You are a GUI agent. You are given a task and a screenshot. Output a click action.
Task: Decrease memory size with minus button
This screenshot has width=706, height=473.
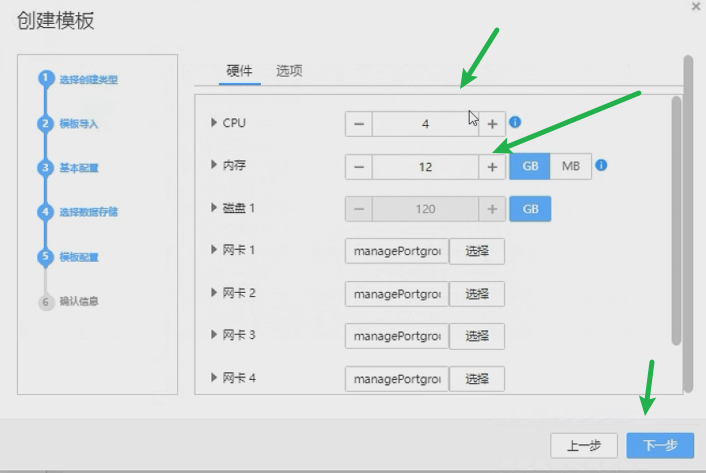pos(359,167)
